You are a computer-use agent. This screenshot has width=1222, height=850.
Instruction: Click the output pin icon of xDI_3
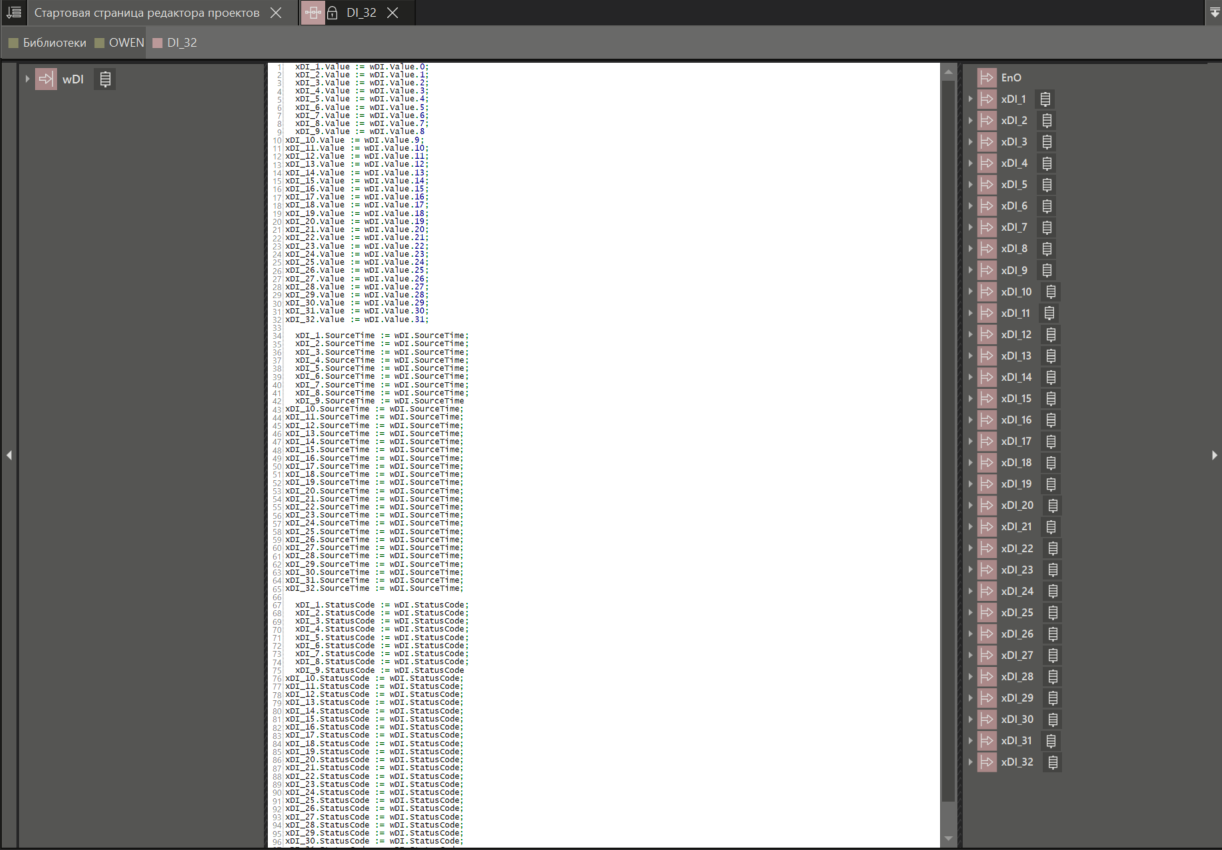[x=987, y=142]
